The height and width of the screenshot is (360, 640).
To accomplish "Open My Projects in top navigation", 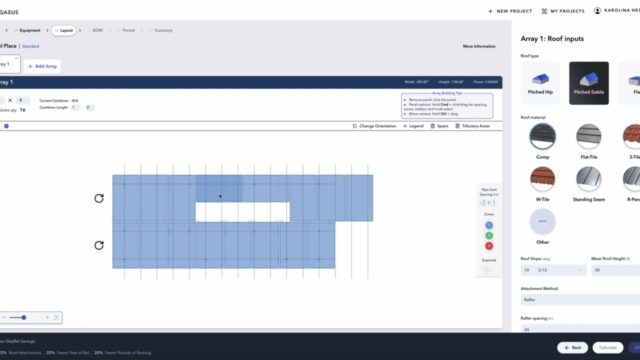I will click(563, 11).
